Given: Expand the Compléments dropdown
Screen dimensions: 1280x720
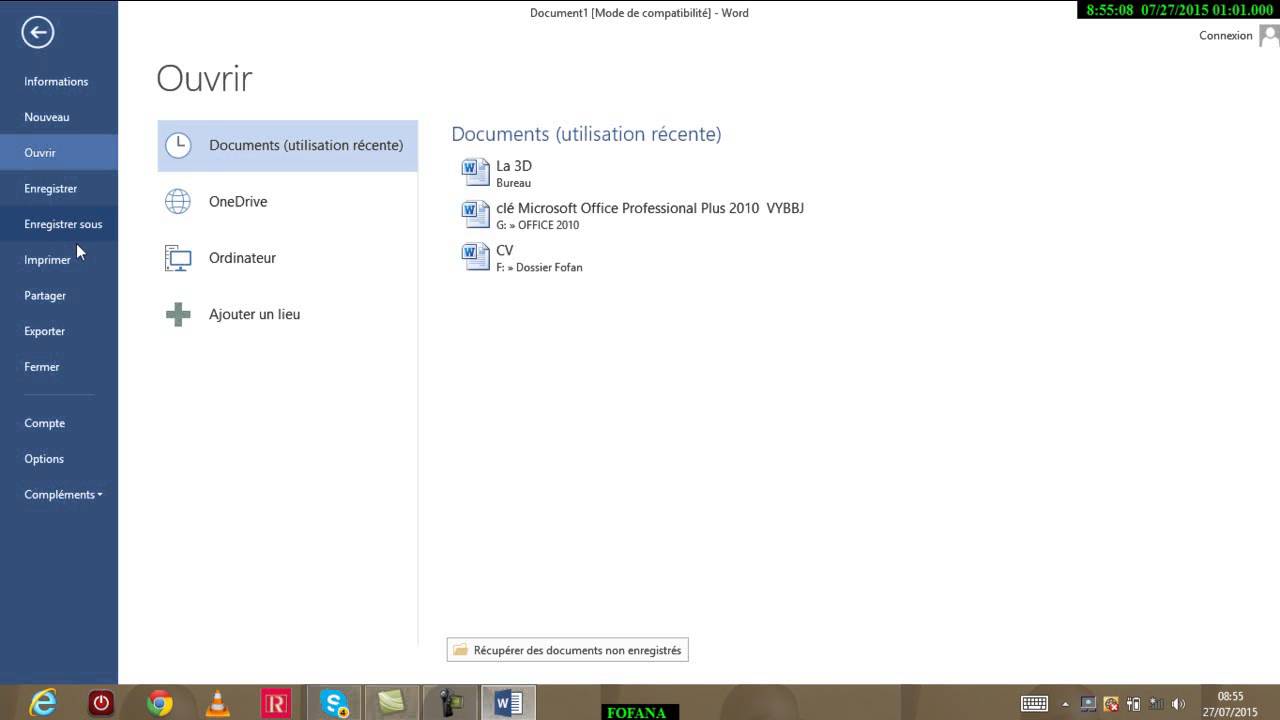Looking at the screenshot, I should click(63, 495).
